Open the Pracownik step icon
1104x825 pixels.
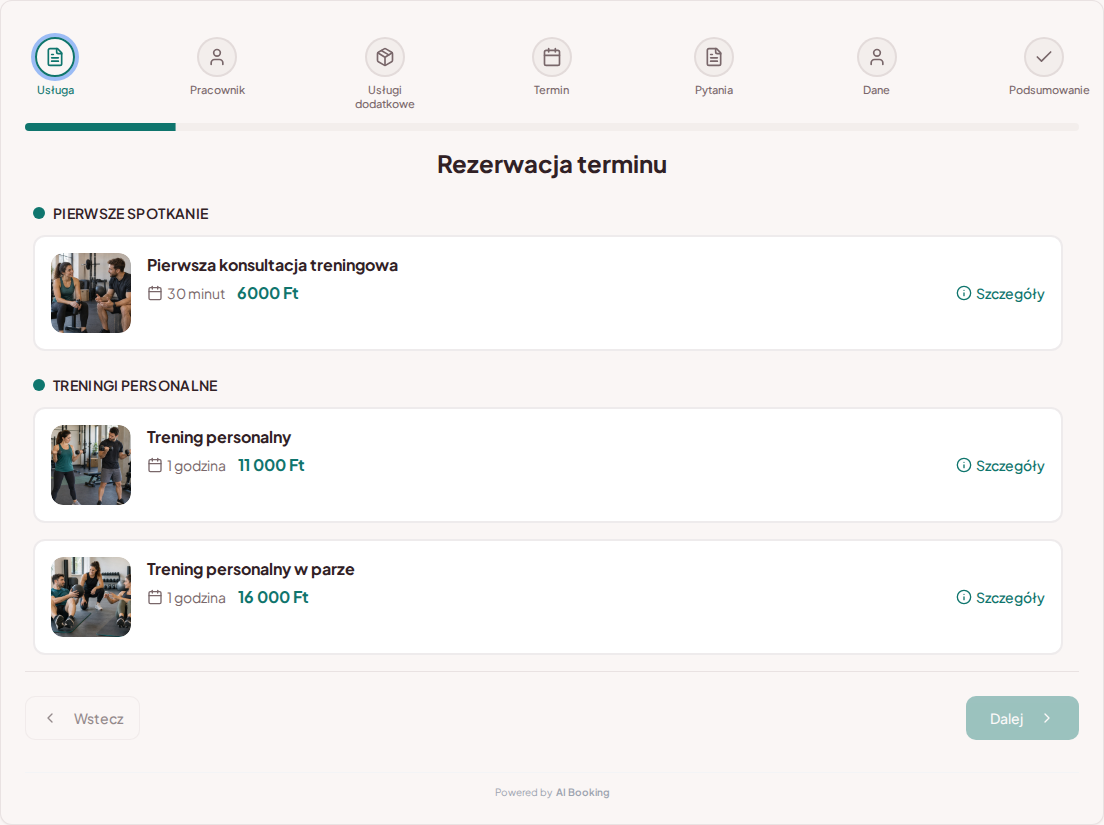click(217, 57)
